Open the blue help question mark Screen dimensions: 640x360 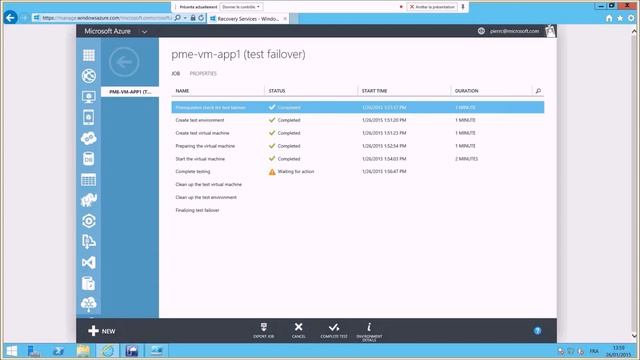[x=538, y=331]
